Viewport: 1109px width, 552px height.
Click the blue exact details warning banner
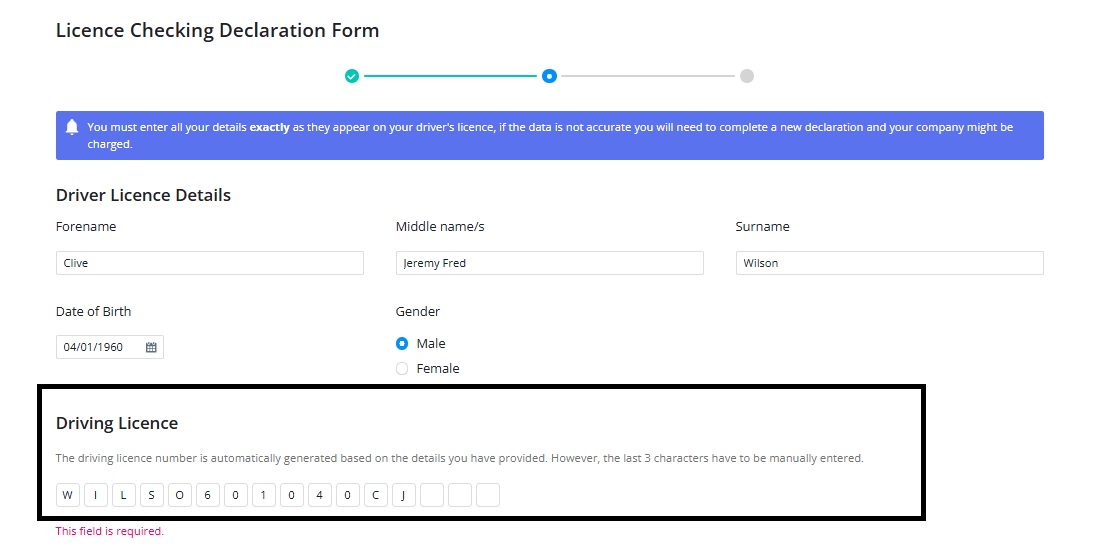coord(550,135)
